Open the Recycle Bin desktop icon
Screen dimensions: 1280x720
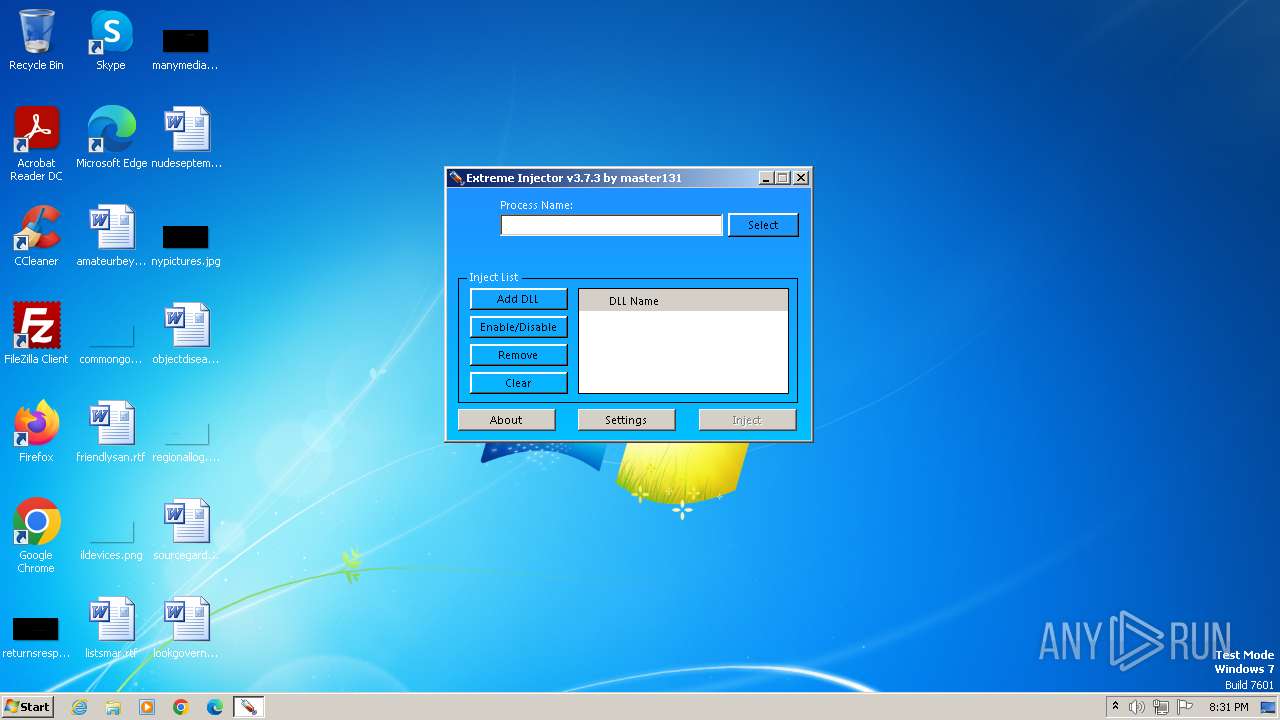[x=36, y=40]
